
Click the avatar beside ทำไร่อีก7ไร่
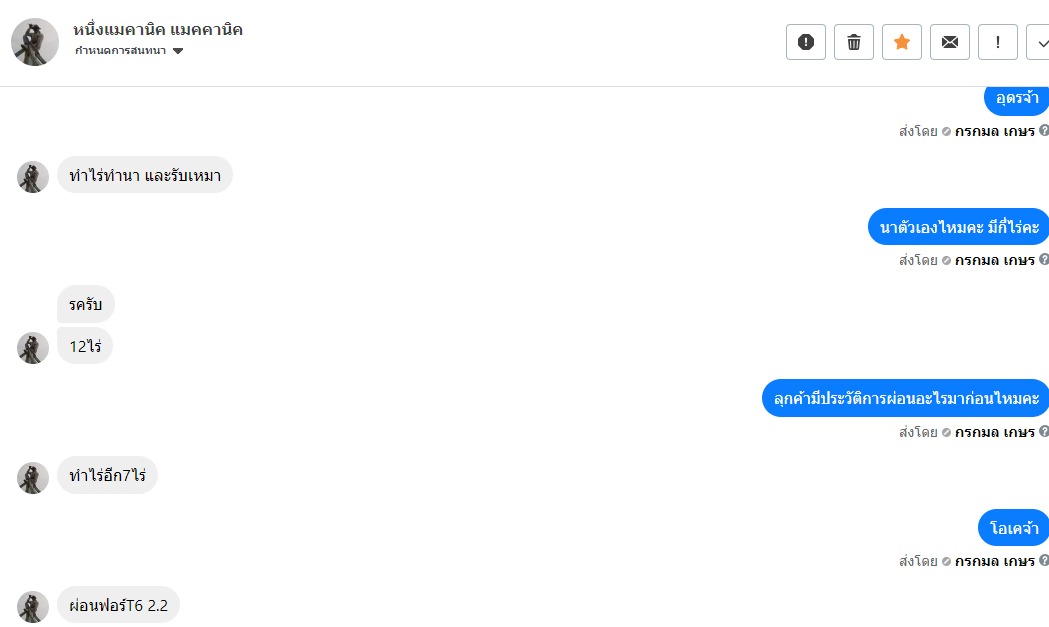point(33,478)
